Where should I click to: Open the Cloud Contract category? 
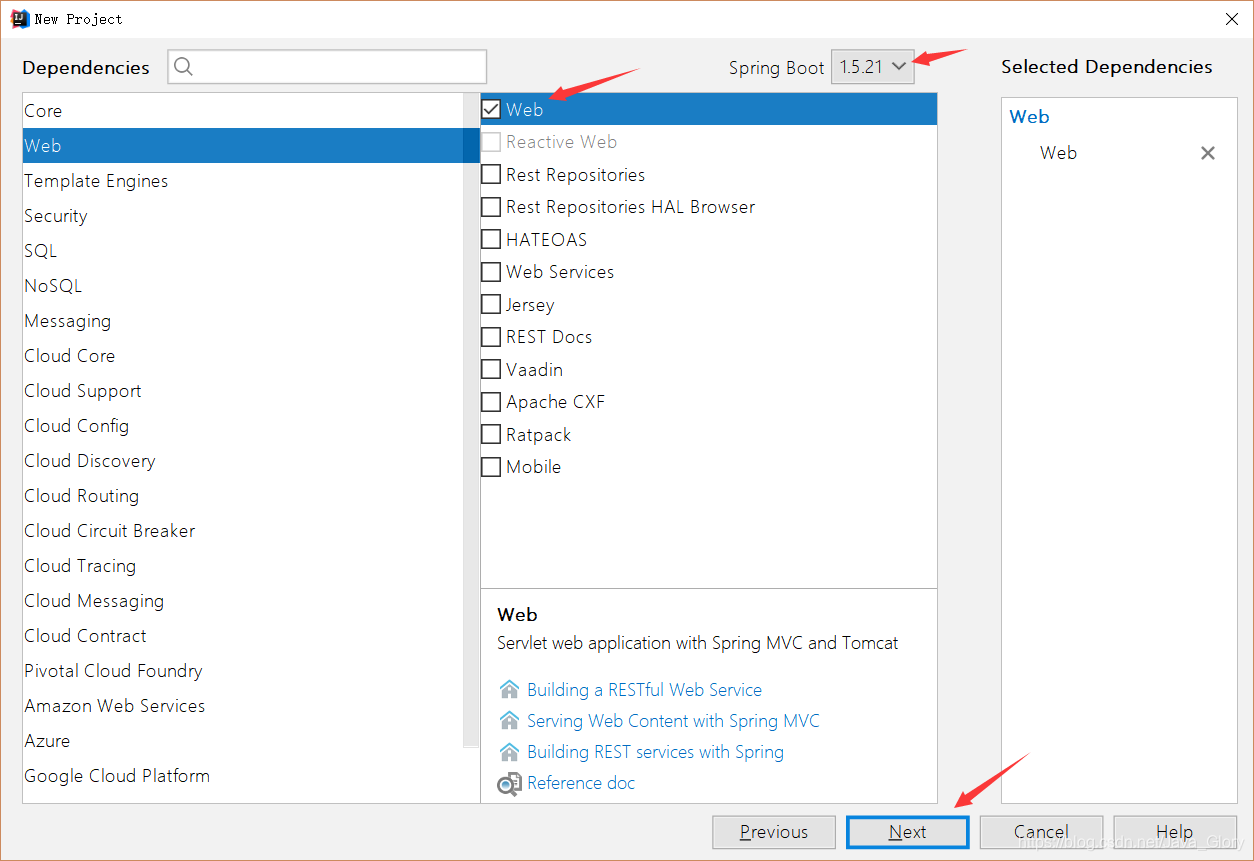[x=243, y=636]
